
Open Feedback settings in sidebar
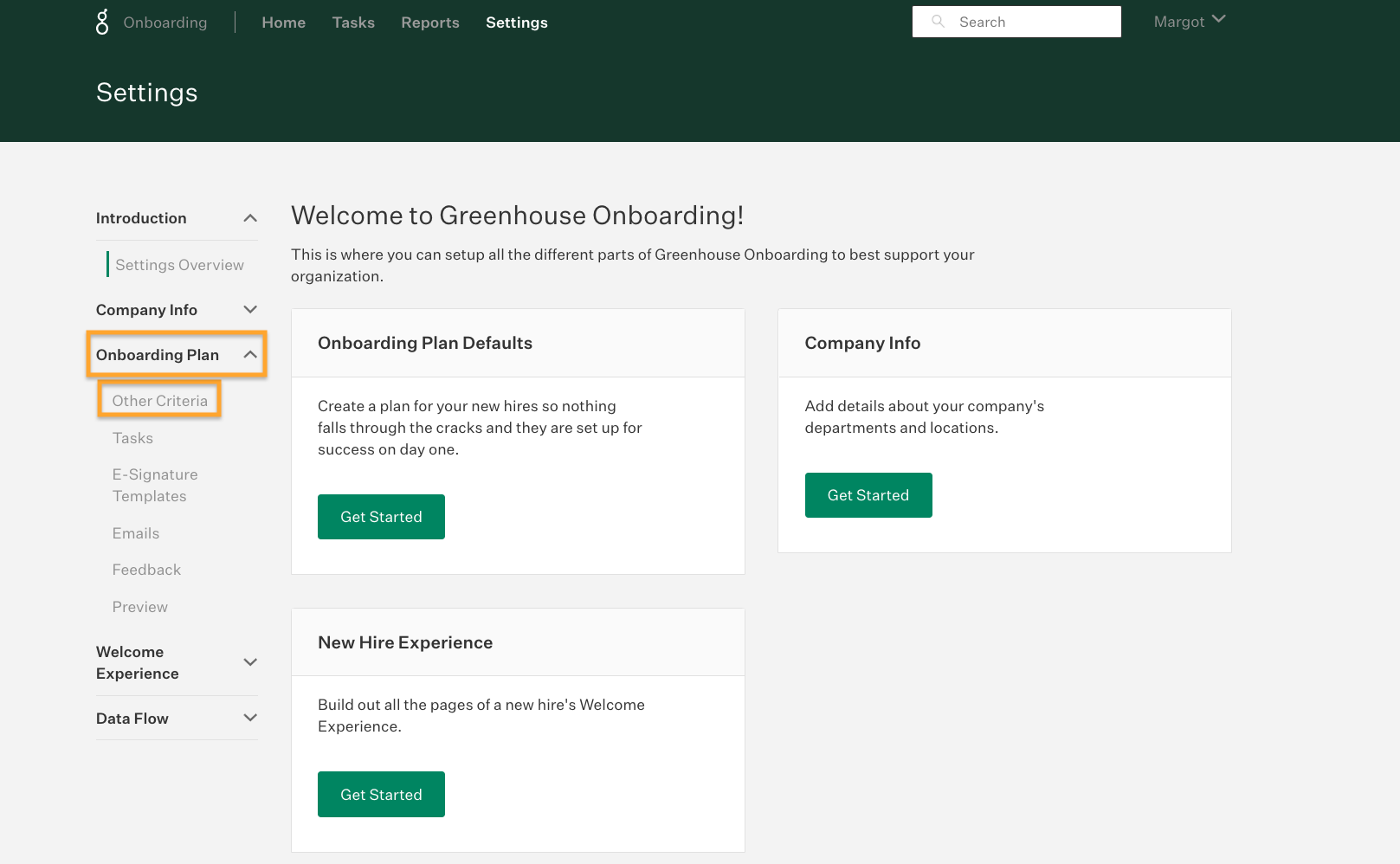pyautogui.click(x=146, y=570)
